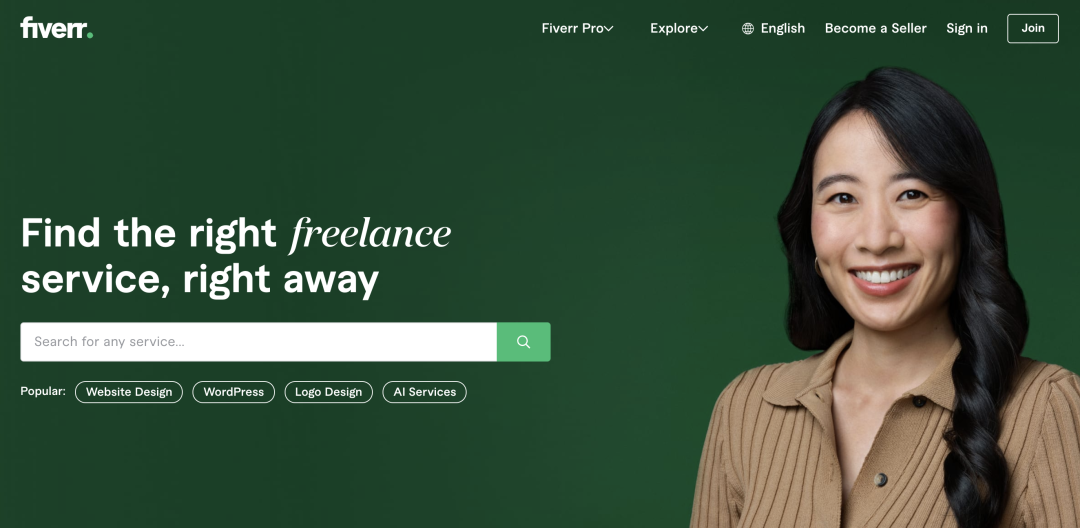The height and width of the screenshot is (528, 1080).
Task: Open the Fiverr Pro menu label
Action: pyautogui.click(x=572, y=28)
